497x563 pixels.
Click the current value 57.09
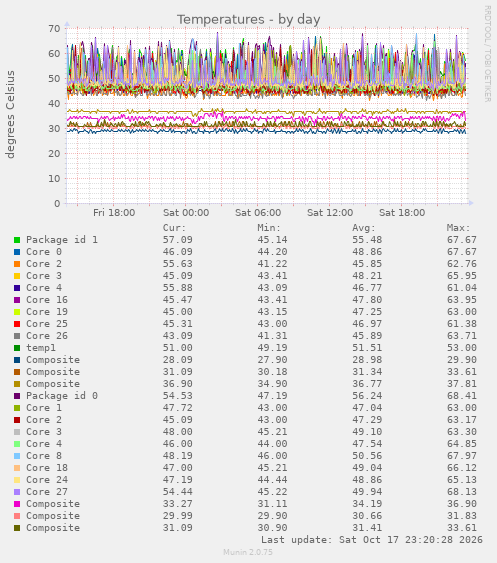coord(178,240)
